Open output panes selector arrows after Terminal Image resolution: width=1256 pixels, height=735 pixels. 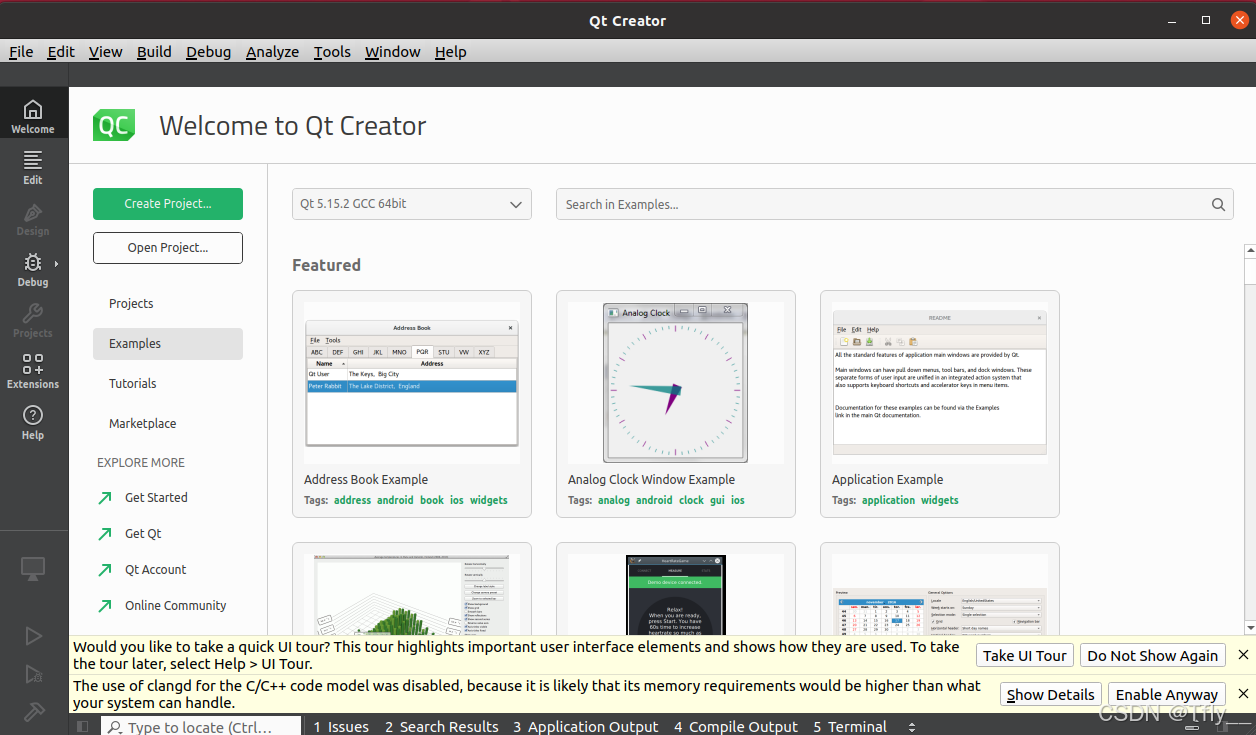pos(911,727)
